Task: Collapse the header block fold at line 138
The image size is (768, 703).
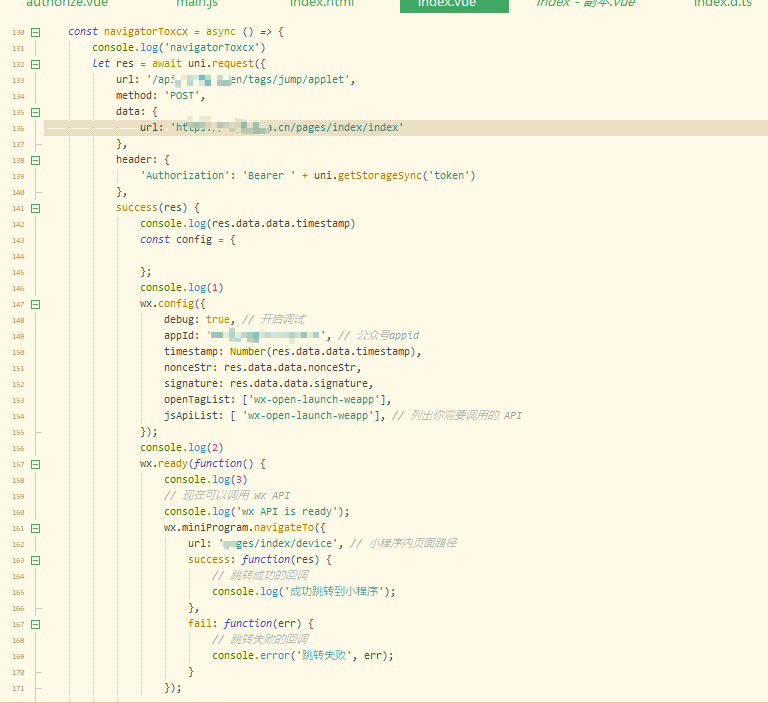Action: 35,160
